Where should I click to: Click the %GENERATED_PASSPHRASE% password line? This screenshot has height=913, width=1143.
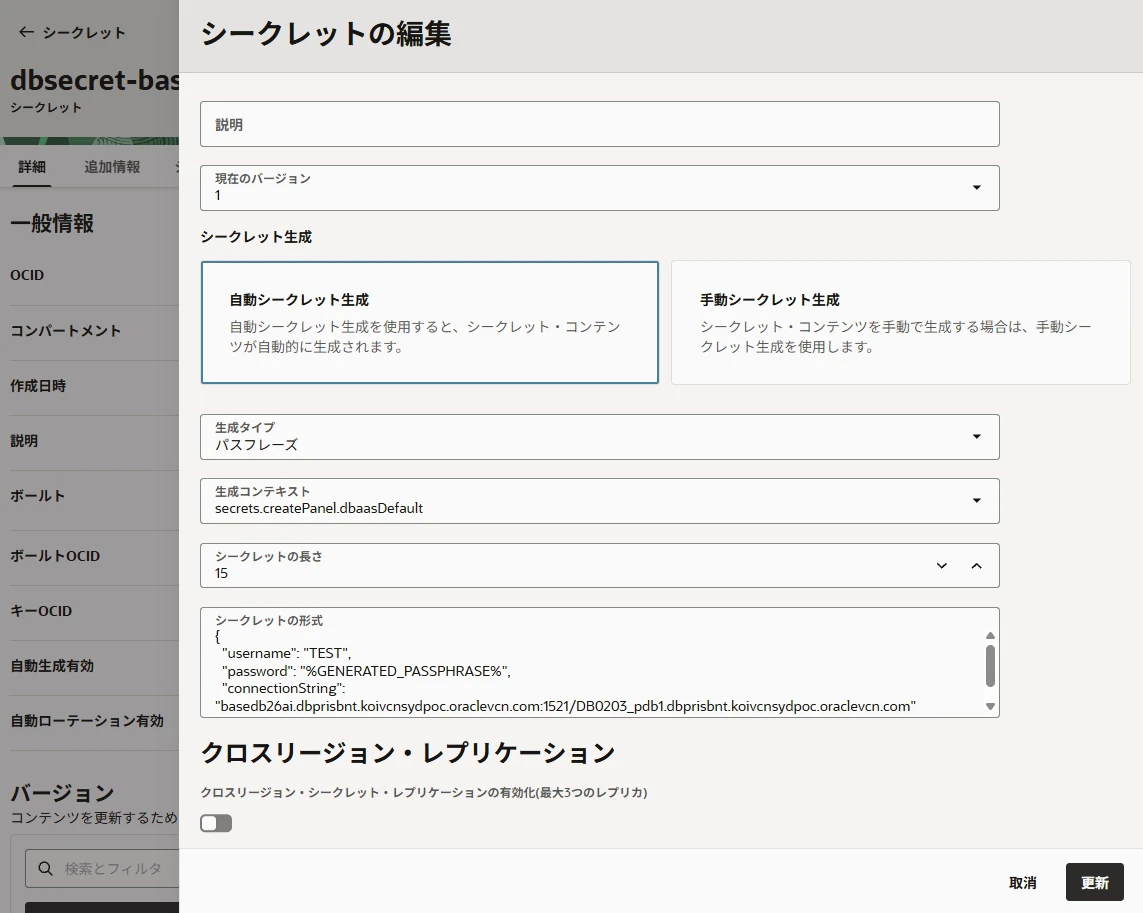tap(366, 671)
